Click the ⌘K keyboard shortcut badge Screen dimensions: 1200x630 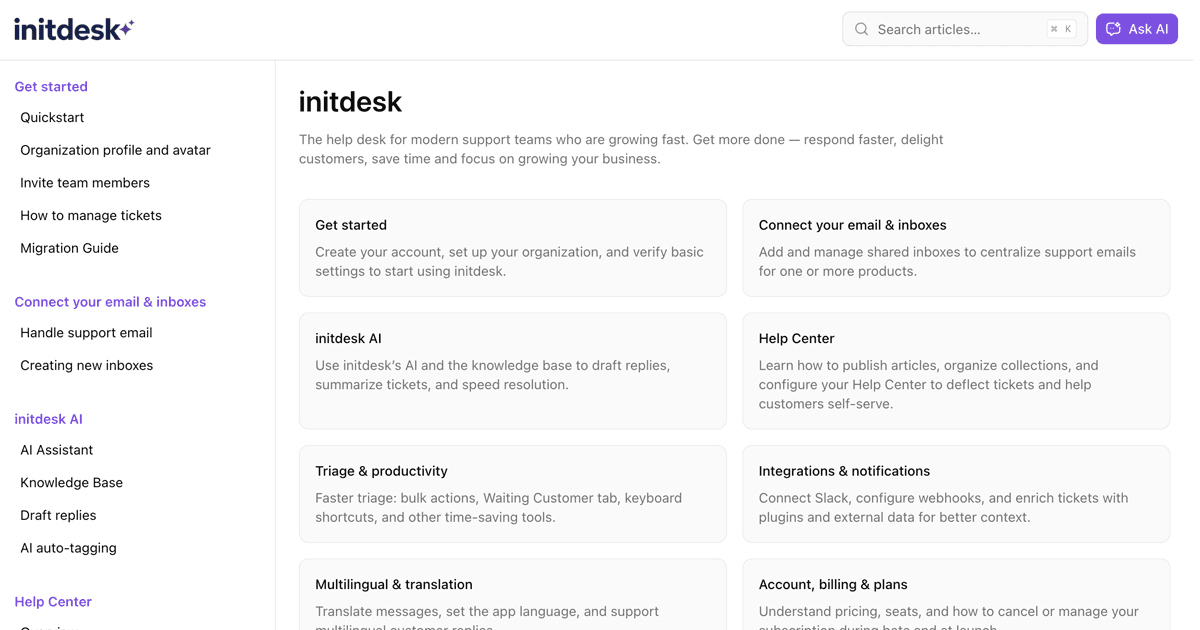click(1062, 29)
